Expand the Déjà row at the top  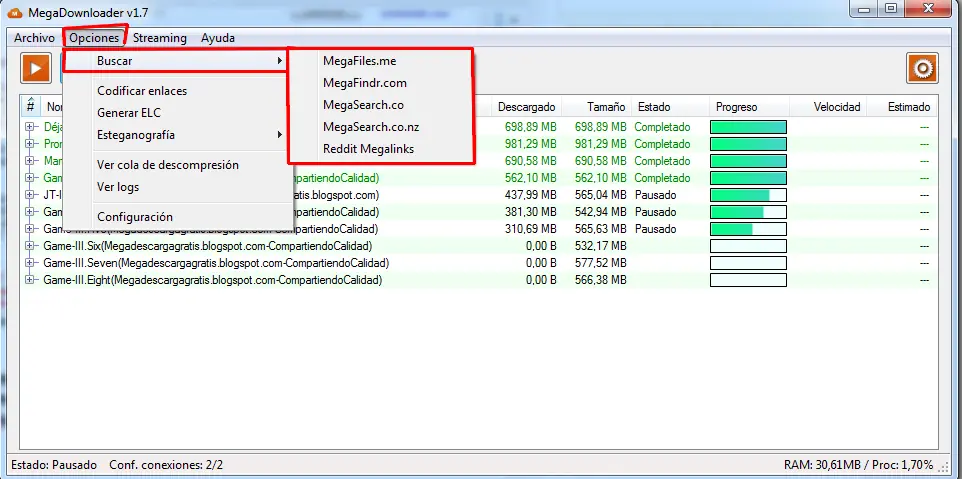[x=29, y=127]
